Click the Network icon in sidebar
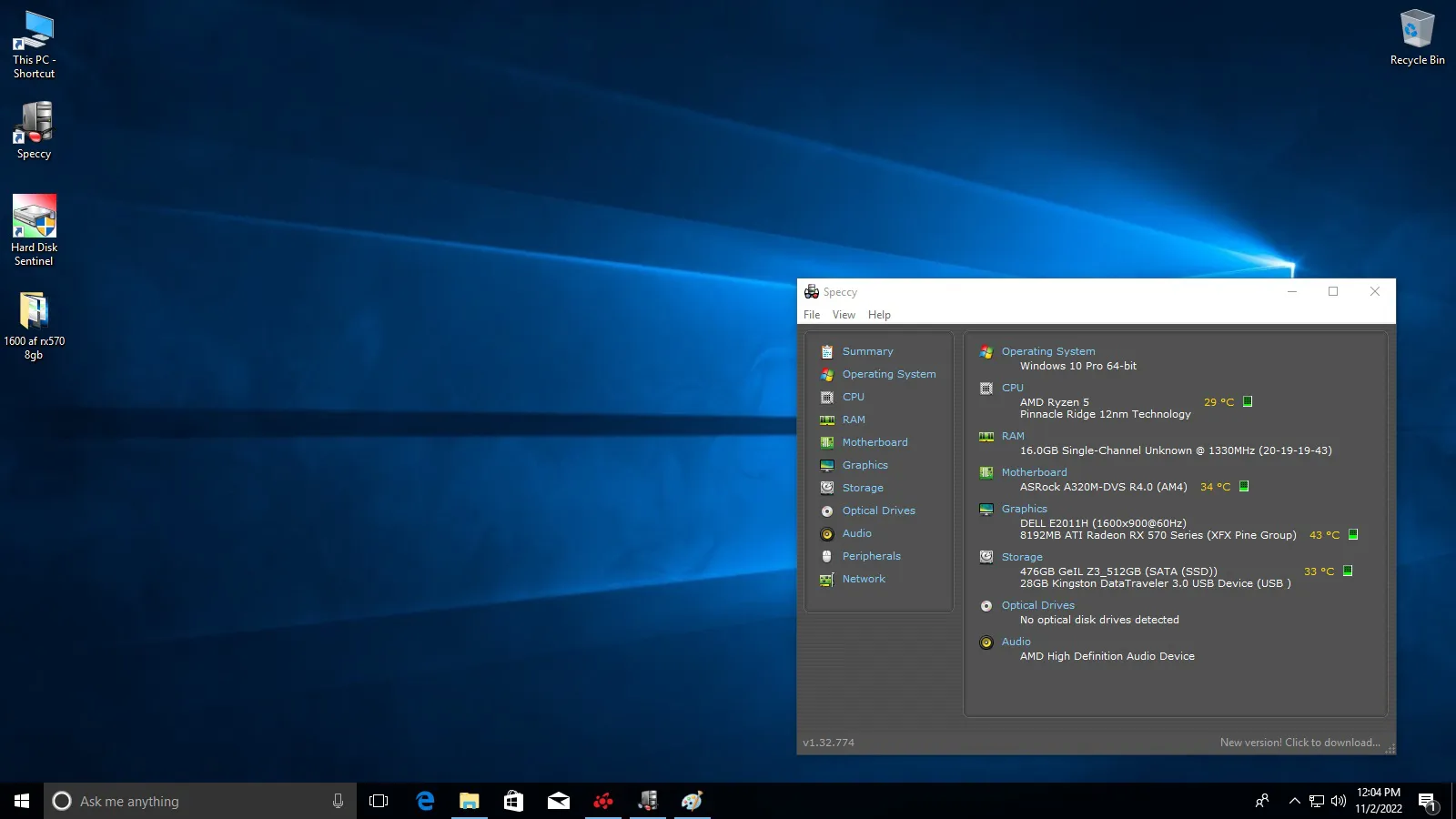The image size is (1456, 819). [x=827, y=579]
